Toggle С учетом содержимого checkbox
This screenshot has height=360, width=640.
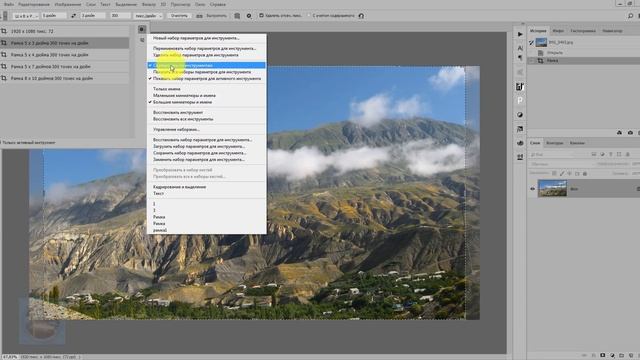(x=309, y=16)
